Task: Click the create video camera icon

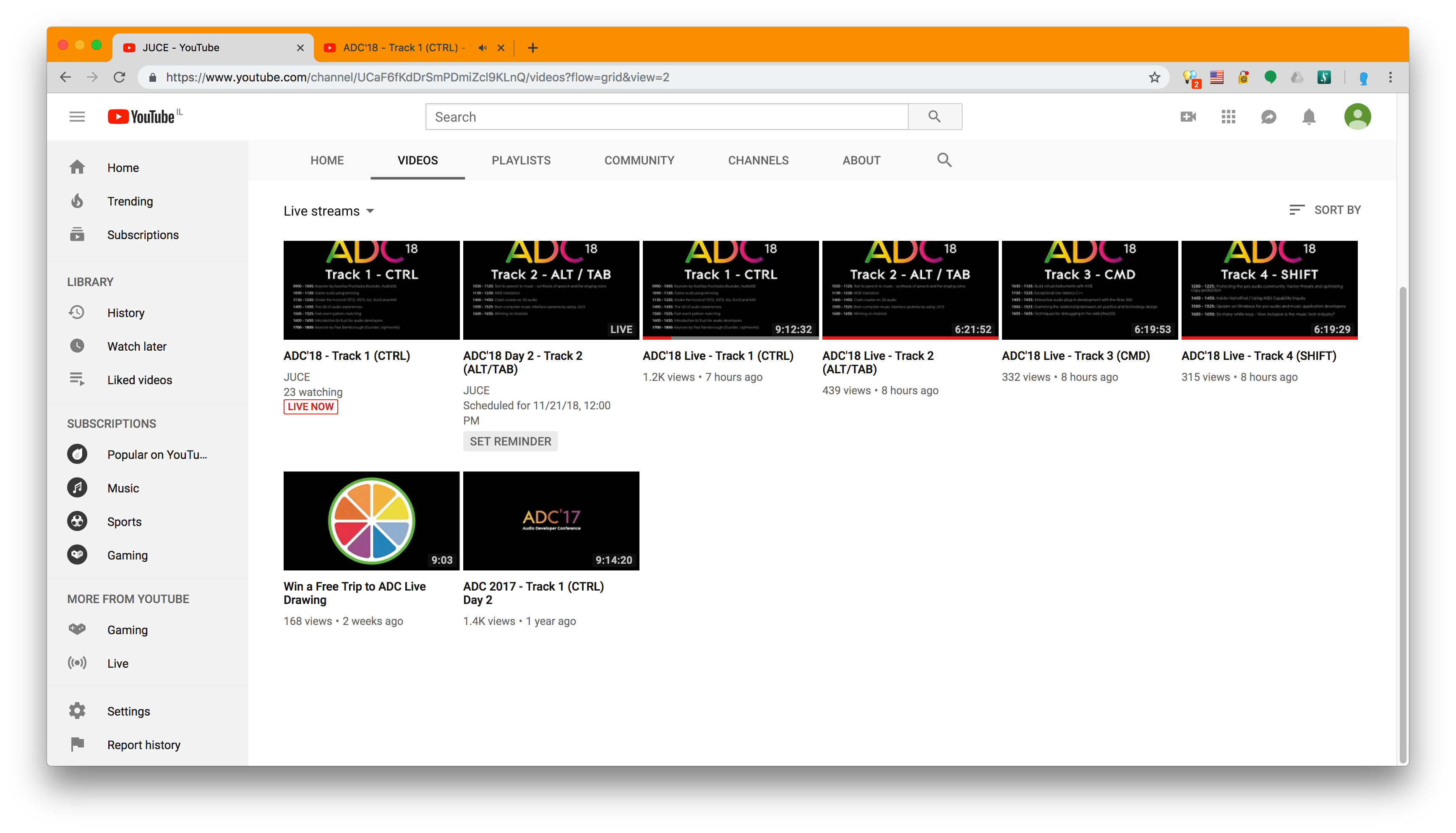Action: (x=1188, y=117)
